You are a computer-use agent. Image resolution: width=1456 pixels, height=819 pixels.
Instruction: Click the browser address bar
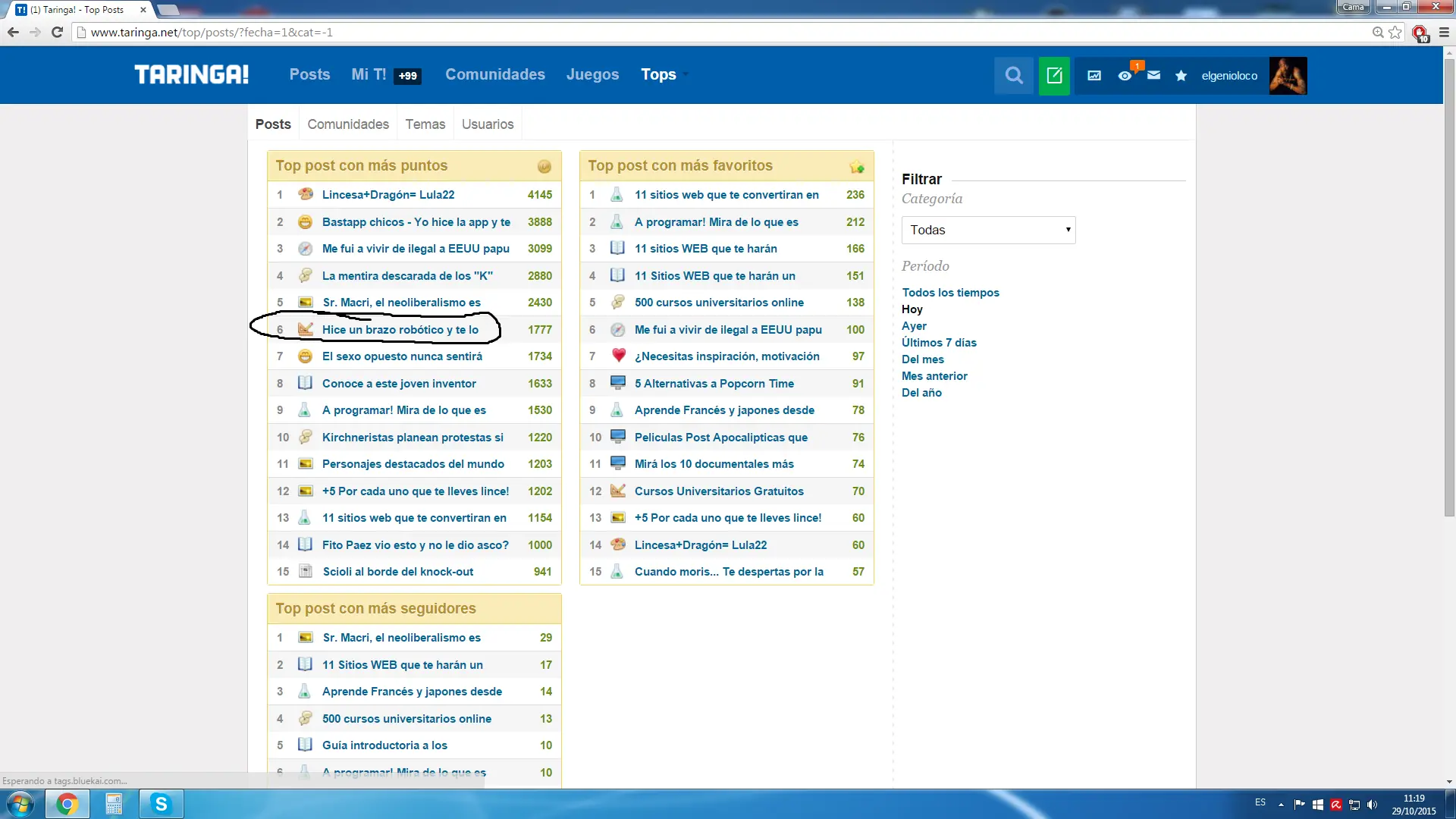click(682, 33)
